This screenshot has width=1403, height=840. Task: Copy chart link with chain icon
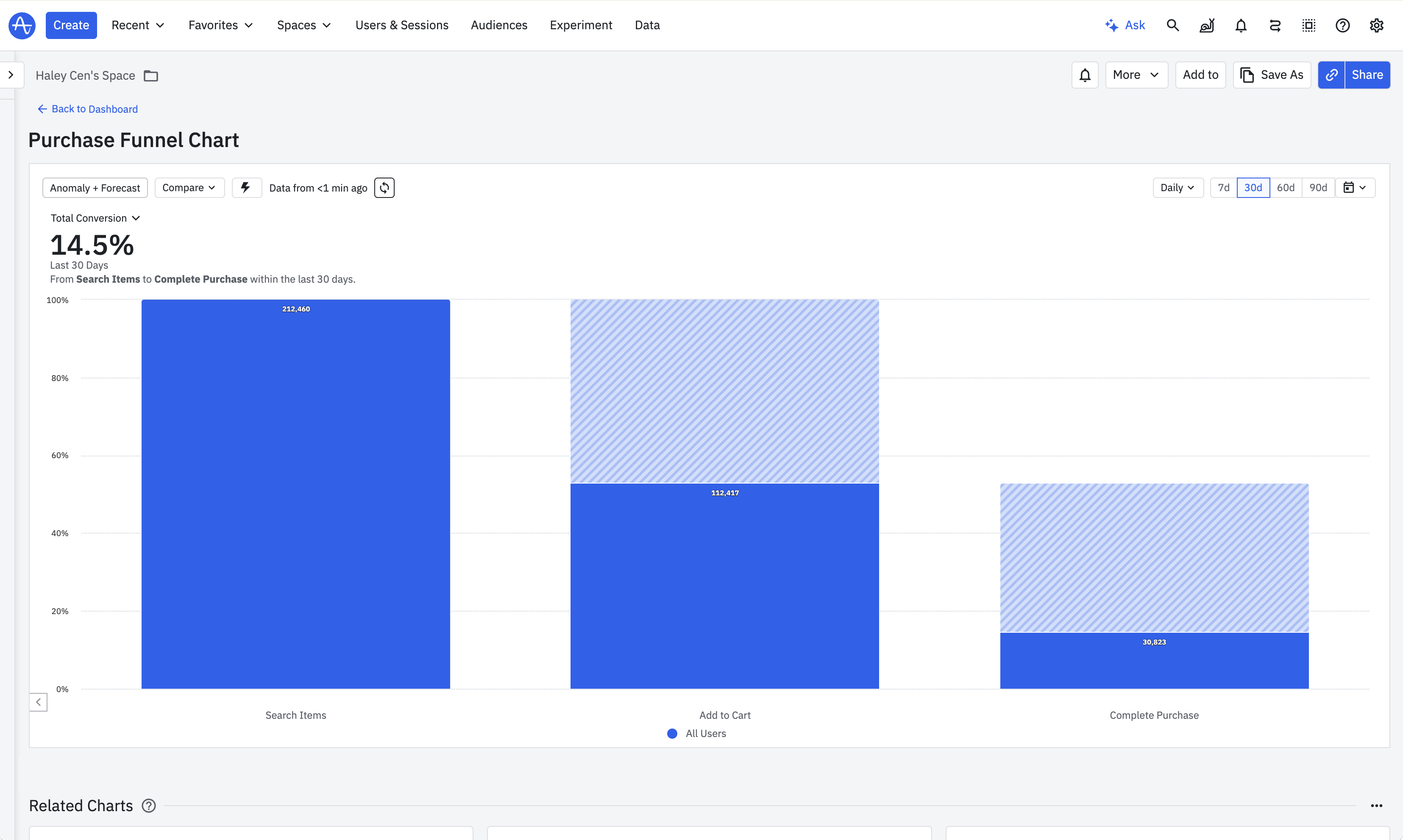(x=1331, y=75)
